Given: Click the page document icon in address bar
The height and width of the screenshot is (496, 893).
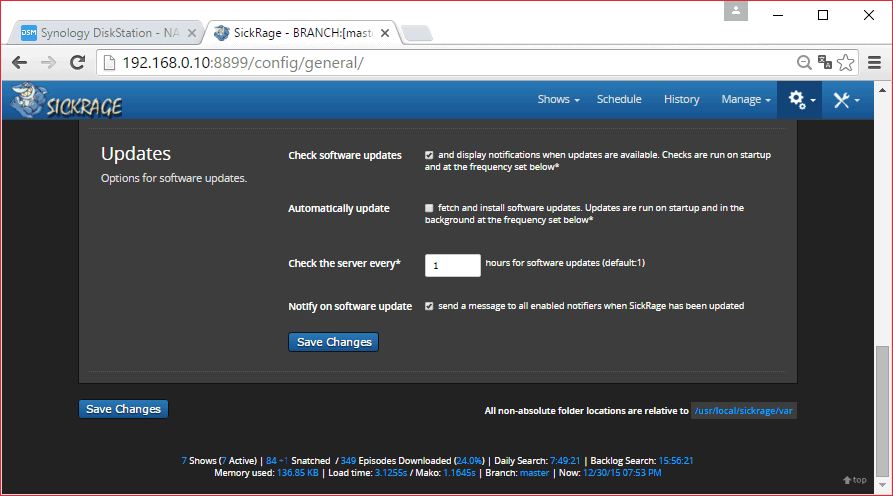Looking at the screenshot, I should coord(109,63).
